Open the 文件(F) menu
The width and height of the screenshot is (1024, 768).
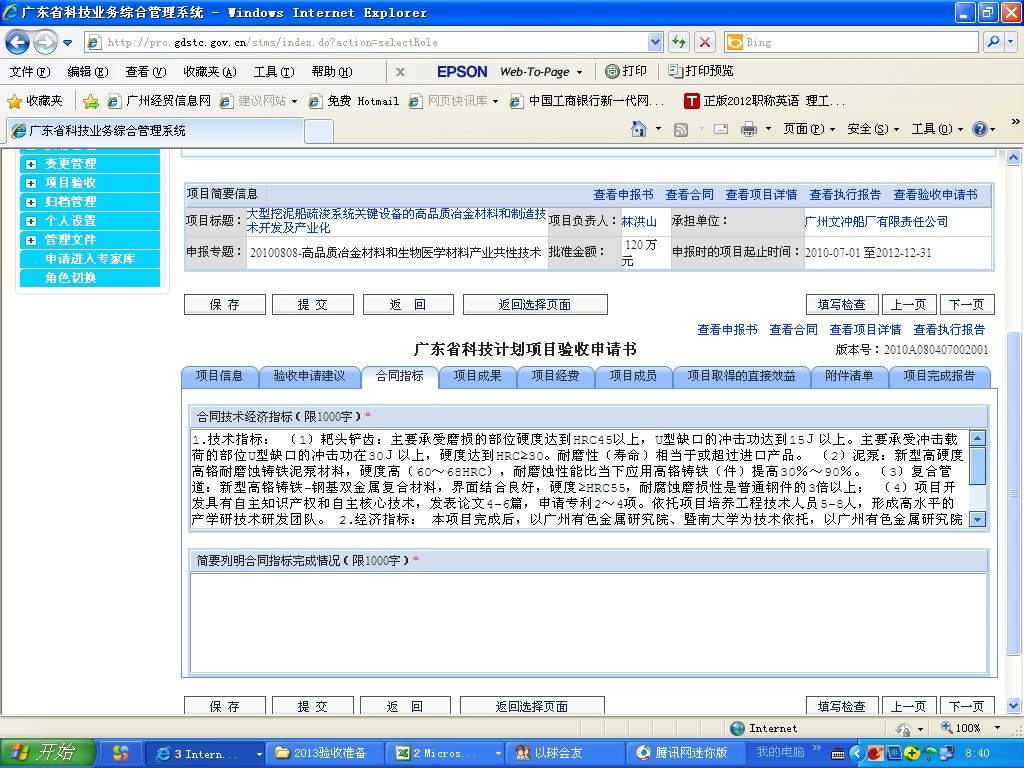tap(29, 71)
